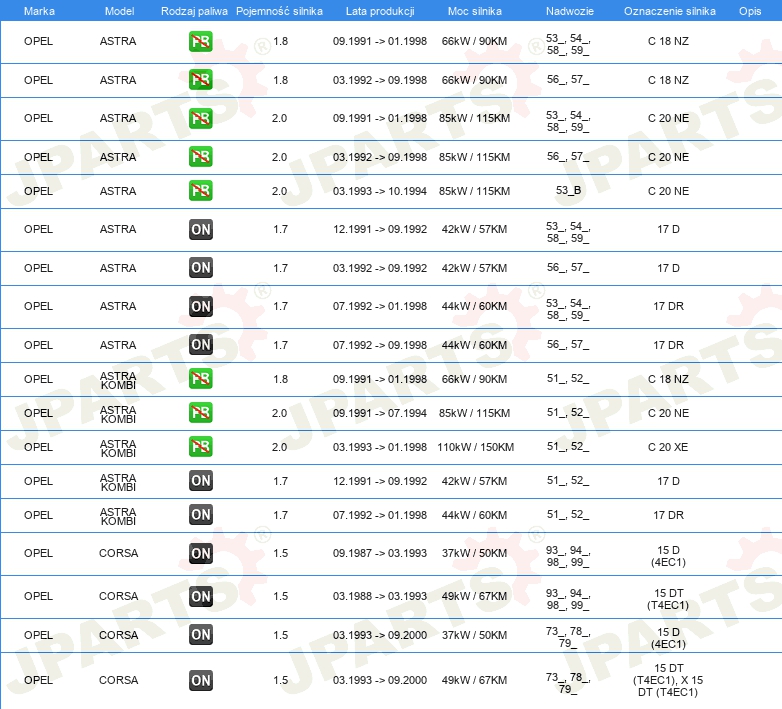Select the date range 03.1992 -> 09.1992
The image size is (782, 709).
point(380,268)
